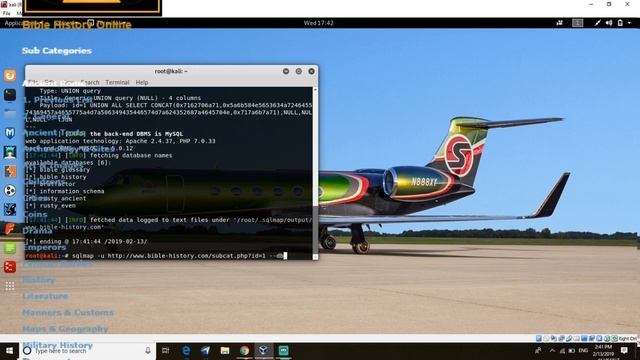Screen dimensions: 640x360
Task: Click VirtualBox USB status icon
Action: [569, 338]
